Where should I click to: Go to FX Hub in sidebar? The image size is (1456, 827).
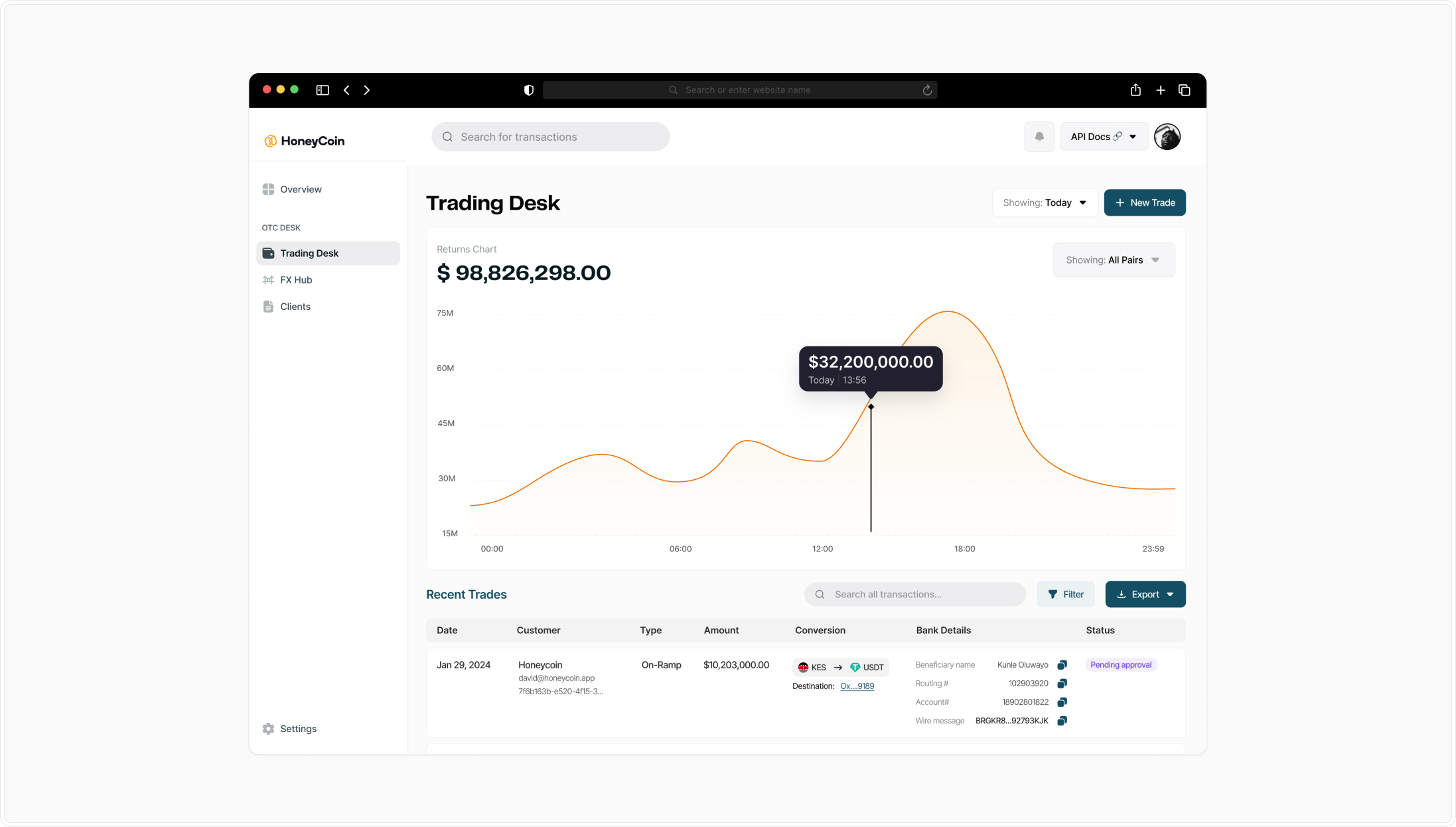click(x=296, y=280)
